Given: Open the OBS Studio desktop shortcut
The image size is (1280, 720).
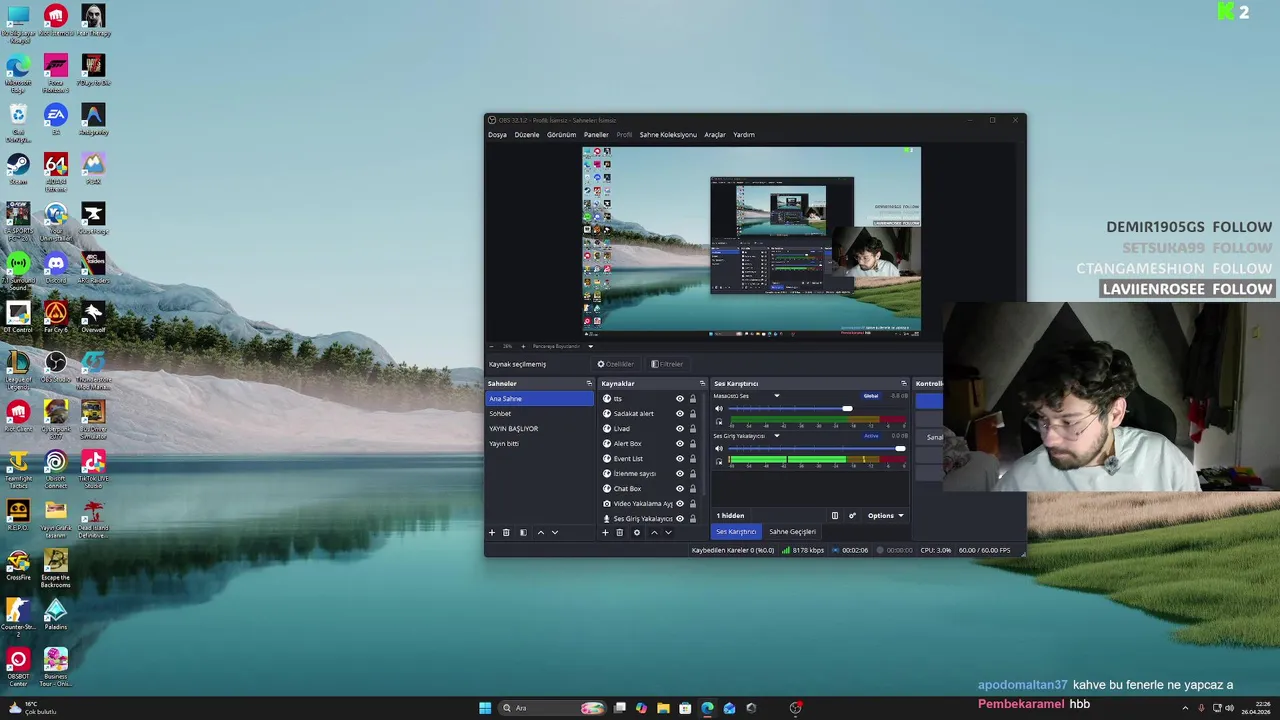Looking at the screenshot, I should click(55, 365).
